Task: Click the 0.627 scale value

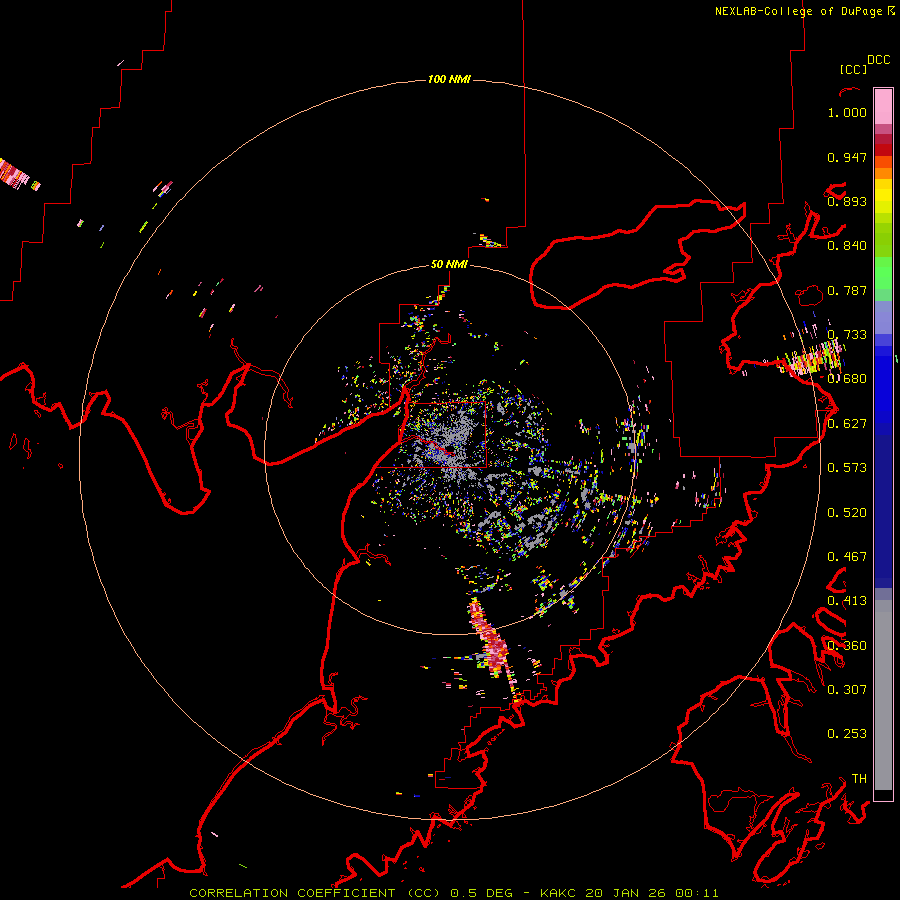Action: point(847,424)
